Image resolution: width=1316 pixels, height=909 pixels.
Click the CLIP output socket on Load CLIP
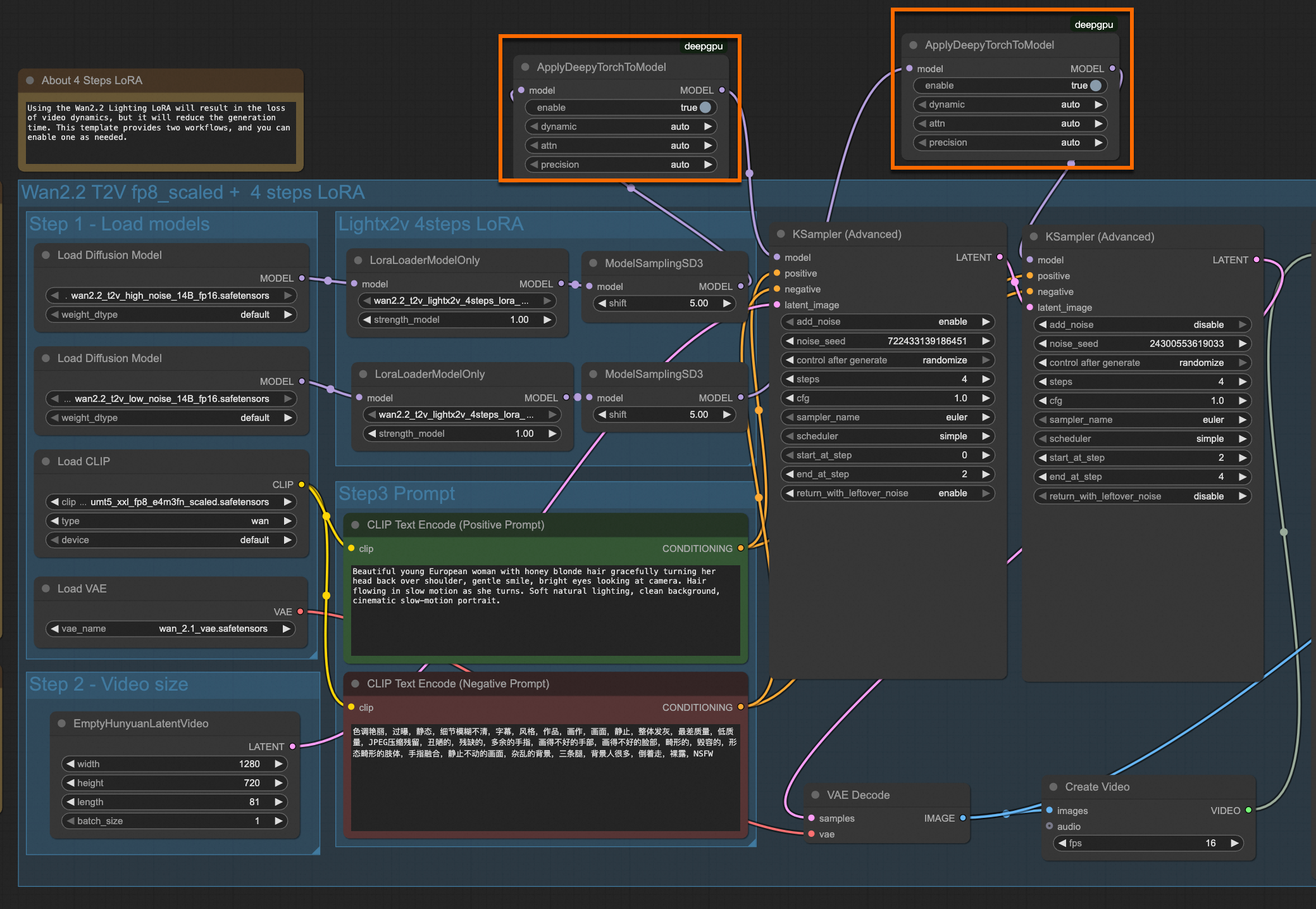(302, 484)
